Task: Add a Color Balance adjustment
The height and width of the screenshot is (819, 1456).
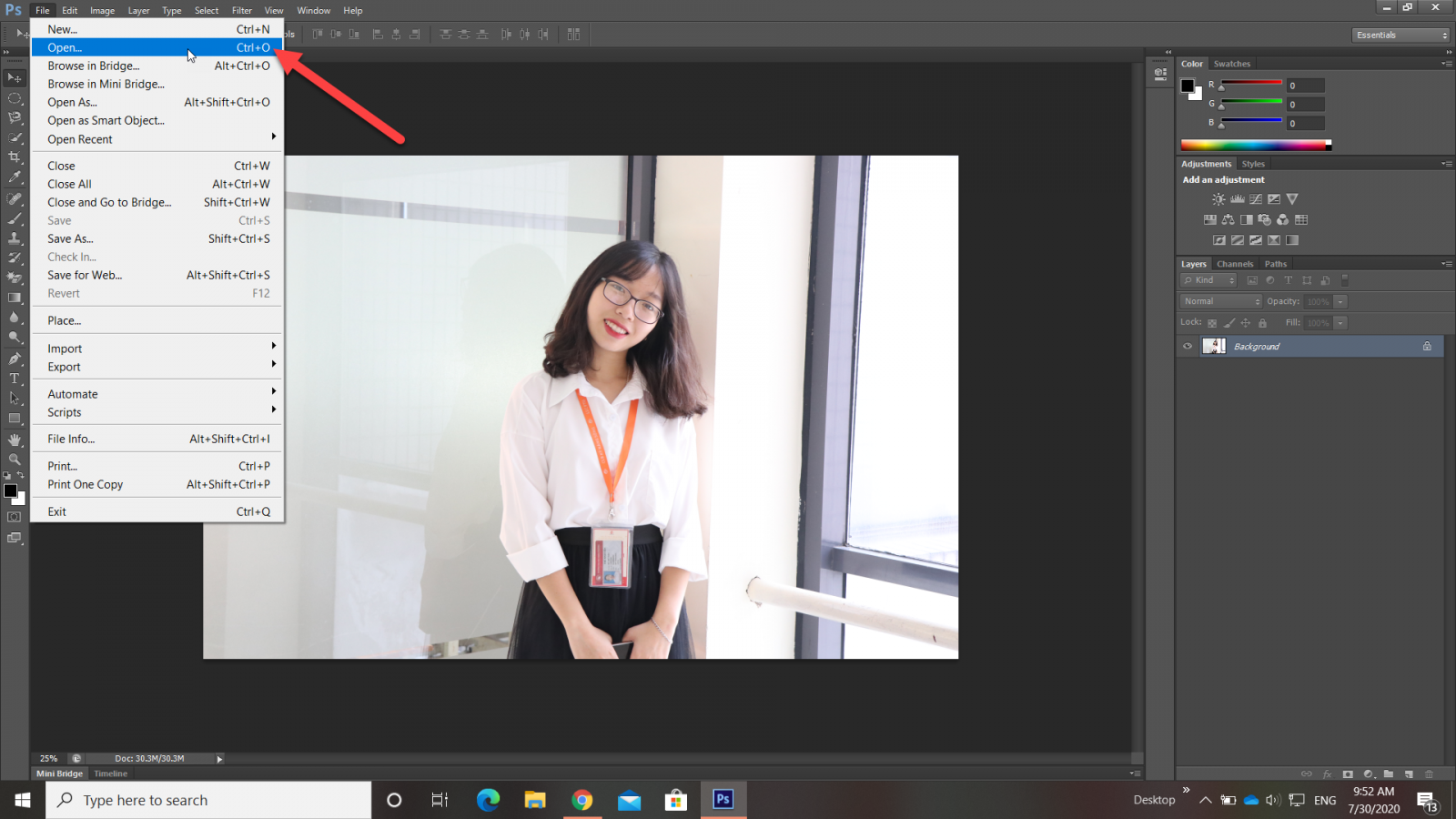Action: [1228, 220]
